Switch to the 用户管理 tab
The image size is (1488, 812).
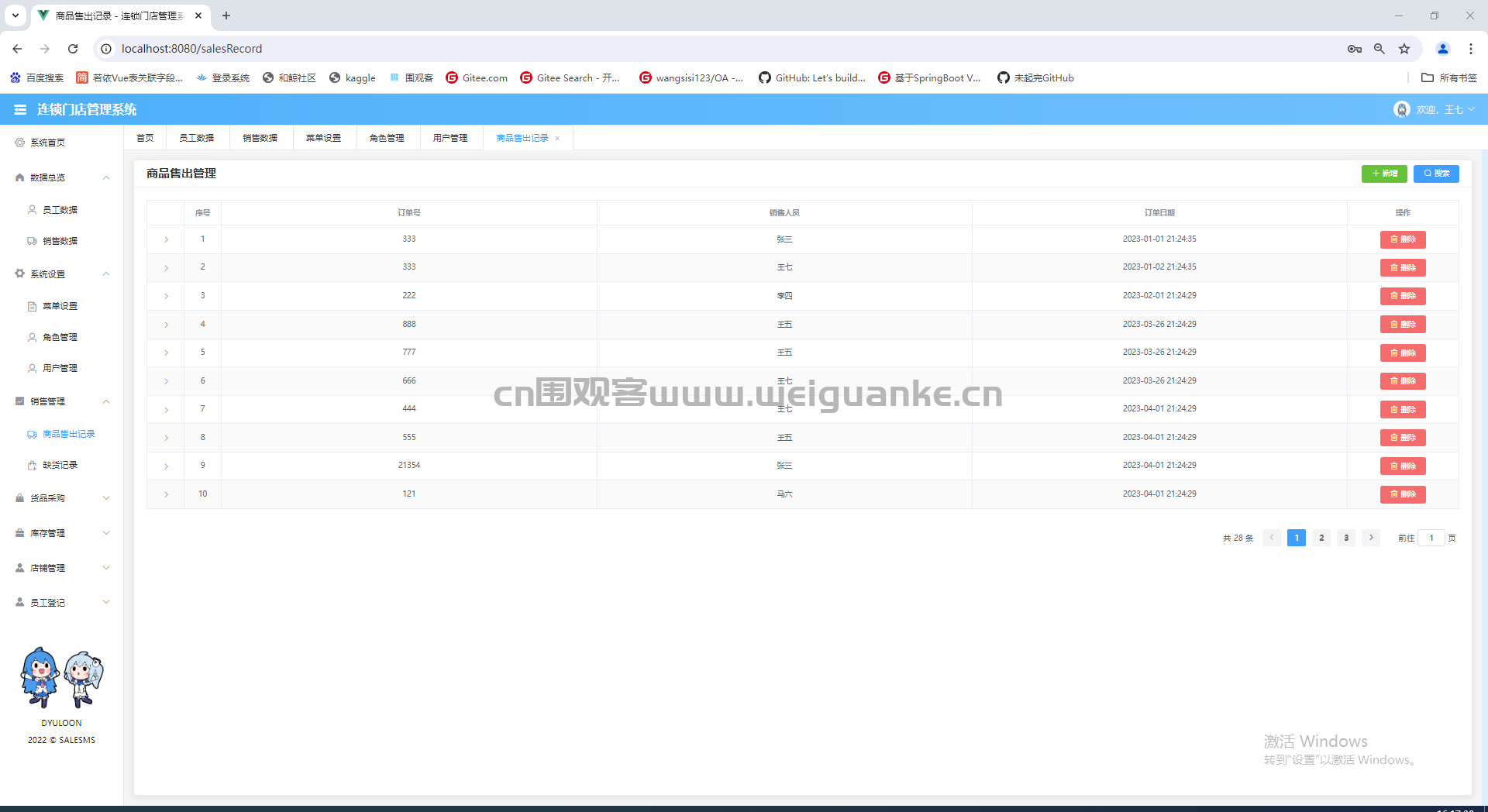tap(450, 138)
